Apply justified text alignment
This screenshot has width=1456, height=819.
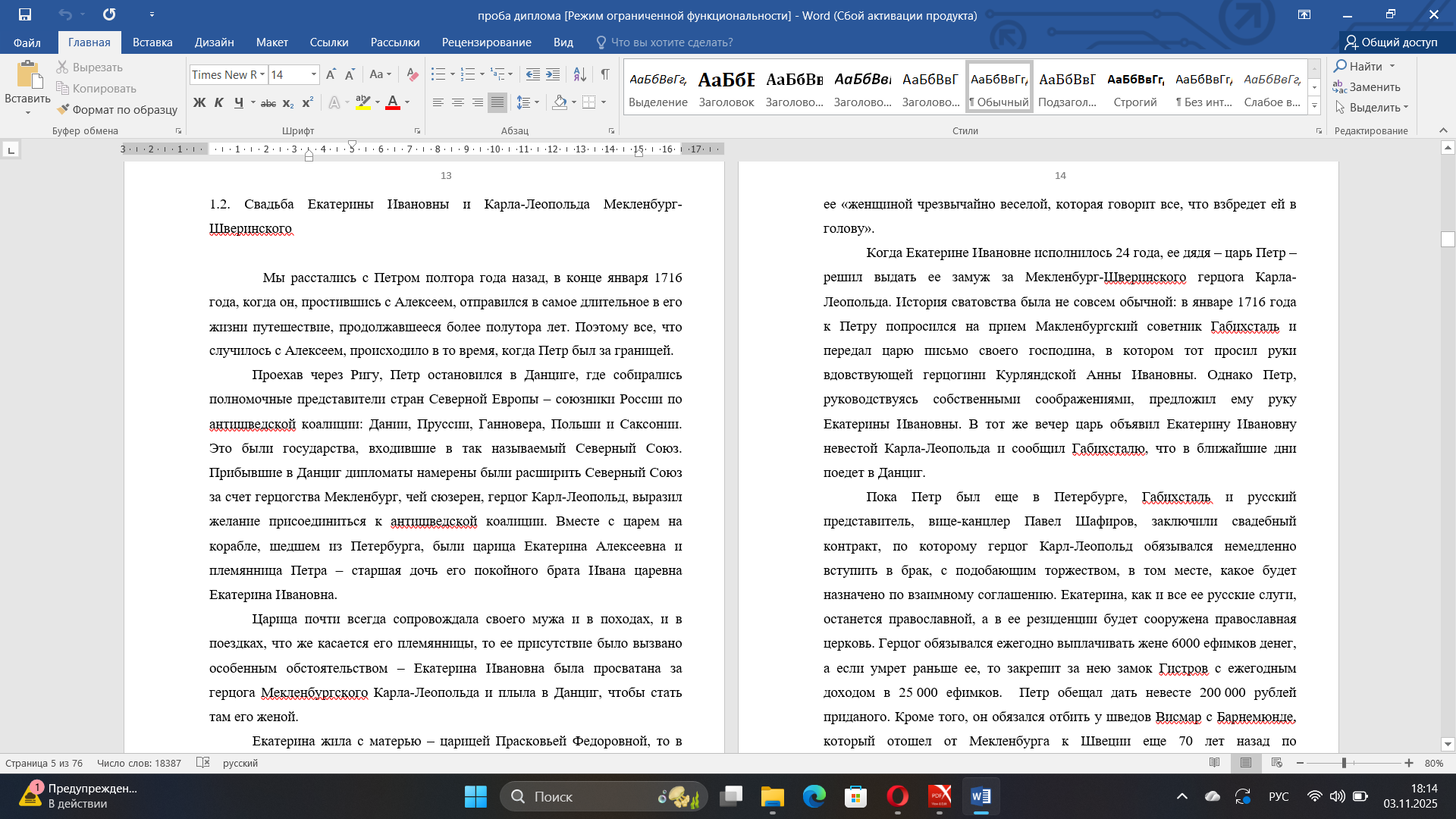(497, 102)
